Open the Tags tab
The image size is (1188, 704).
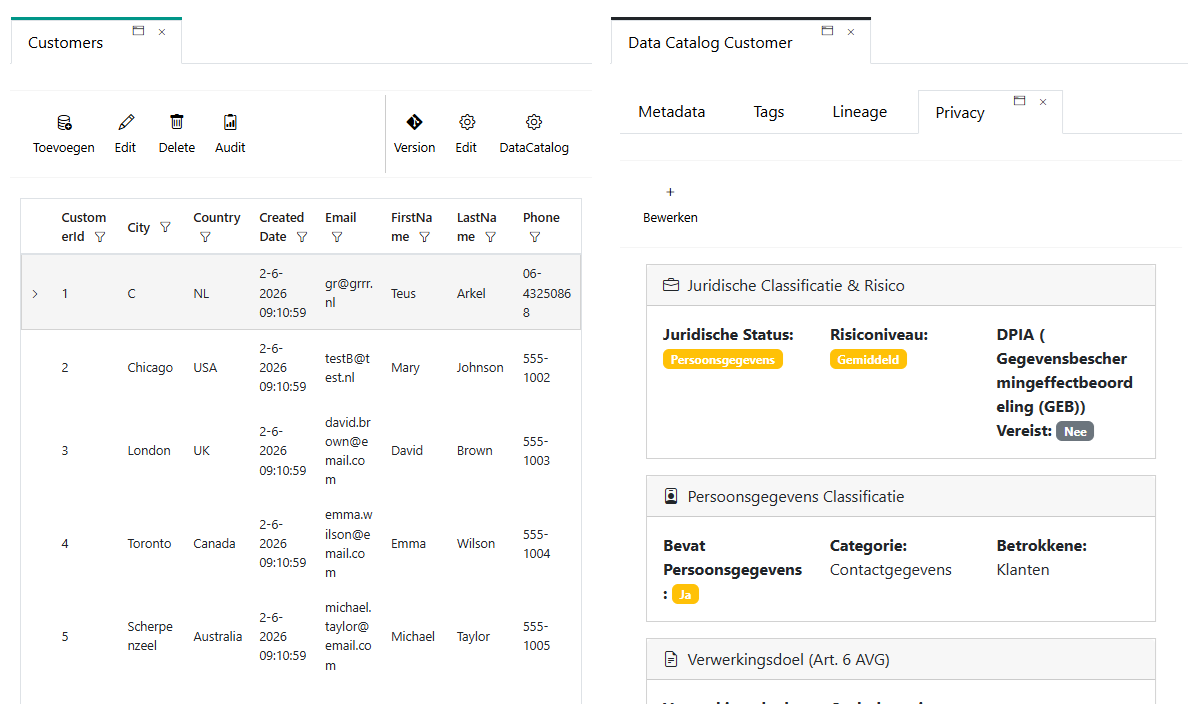coord(768,112)
